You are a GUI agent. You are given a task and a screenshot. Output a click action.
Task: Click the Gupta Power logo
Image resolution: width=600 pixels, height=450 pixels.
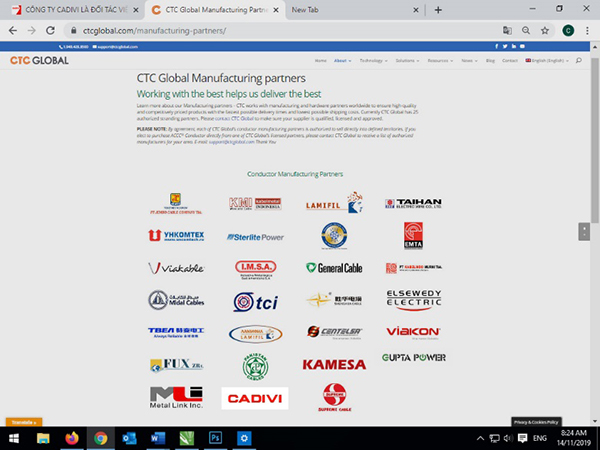414,358
